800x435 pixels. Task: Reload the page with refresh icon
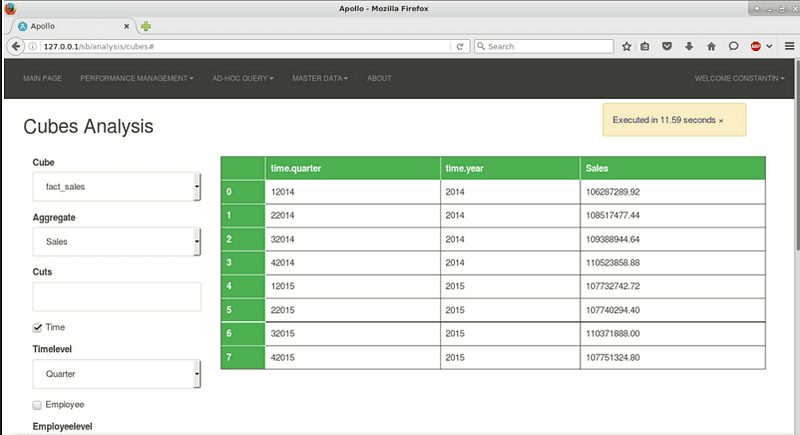pyautogui.click(x=460, y=46)
